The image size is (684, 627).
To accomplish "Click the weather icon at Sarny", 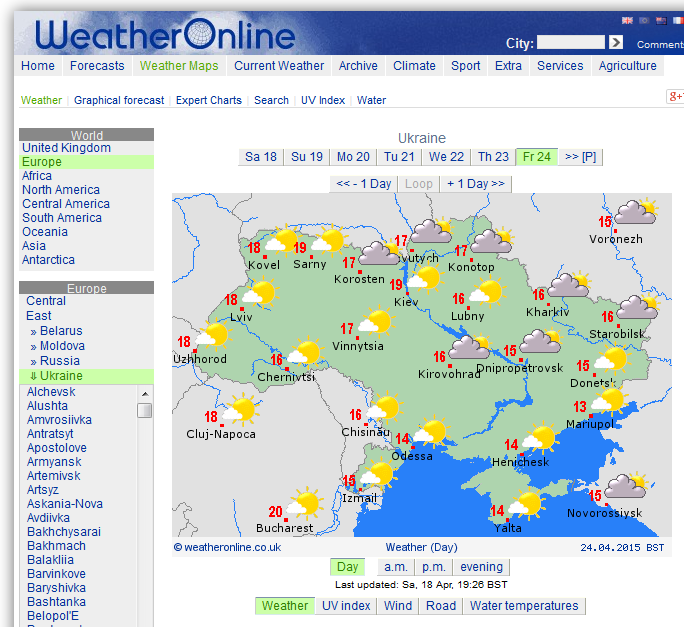I will click(x=329, y=241).
